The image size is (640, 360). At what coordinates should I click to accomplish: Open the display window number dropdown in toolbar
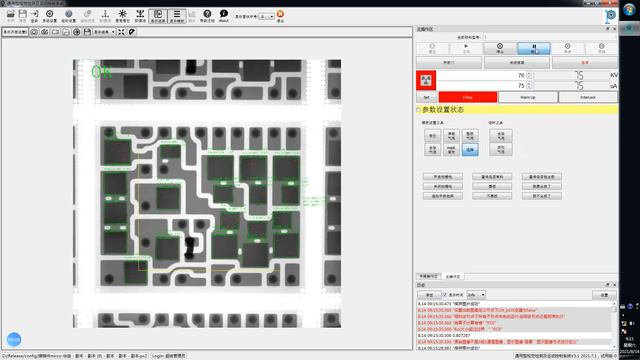[x=267, y=16]
